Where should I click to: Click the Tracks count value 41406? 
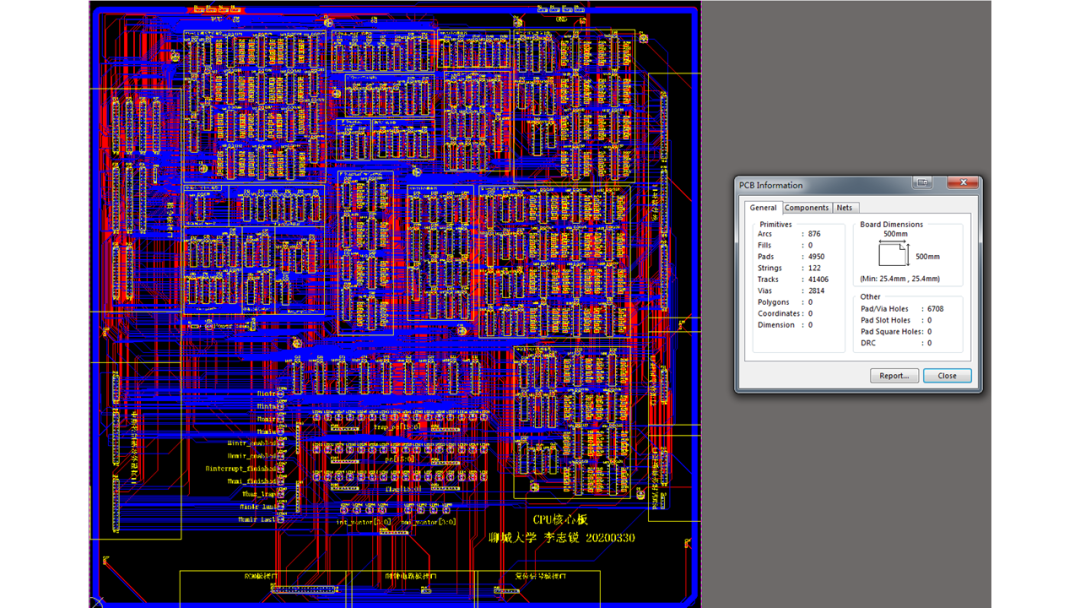[x=818, y=279]
